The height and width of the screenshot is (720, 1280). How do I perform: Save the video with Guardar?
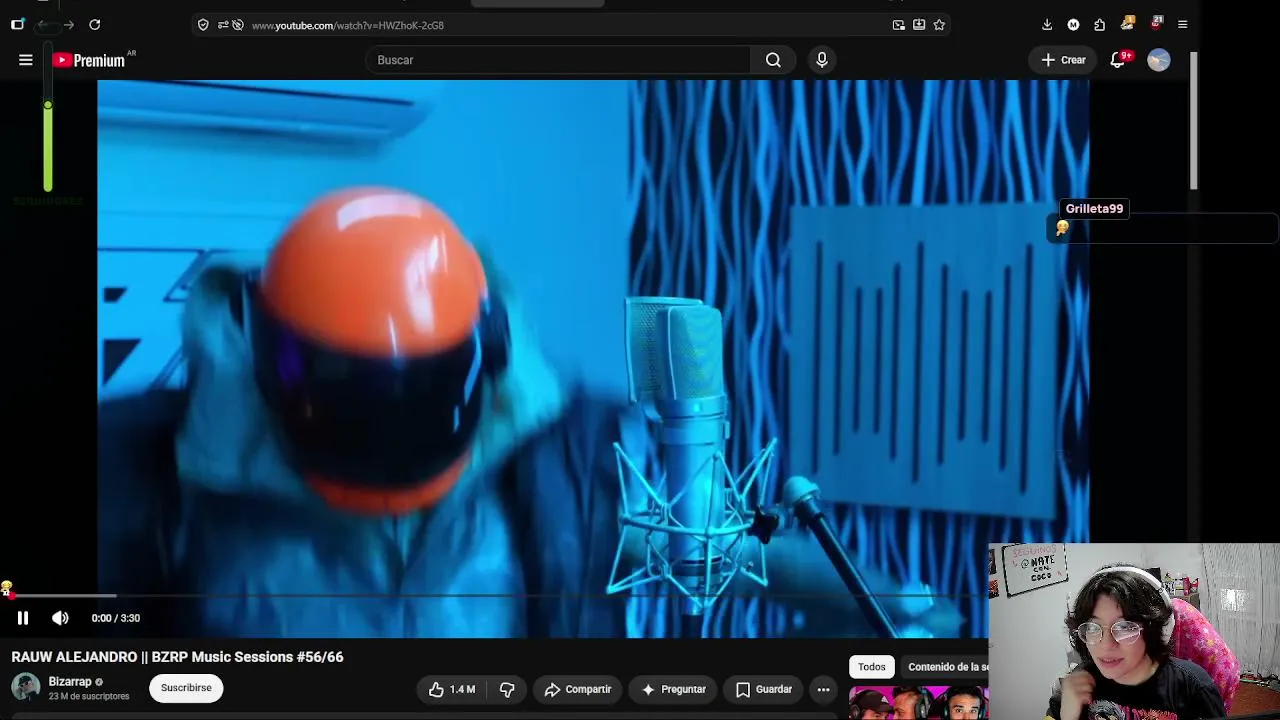tap(764, 689)
